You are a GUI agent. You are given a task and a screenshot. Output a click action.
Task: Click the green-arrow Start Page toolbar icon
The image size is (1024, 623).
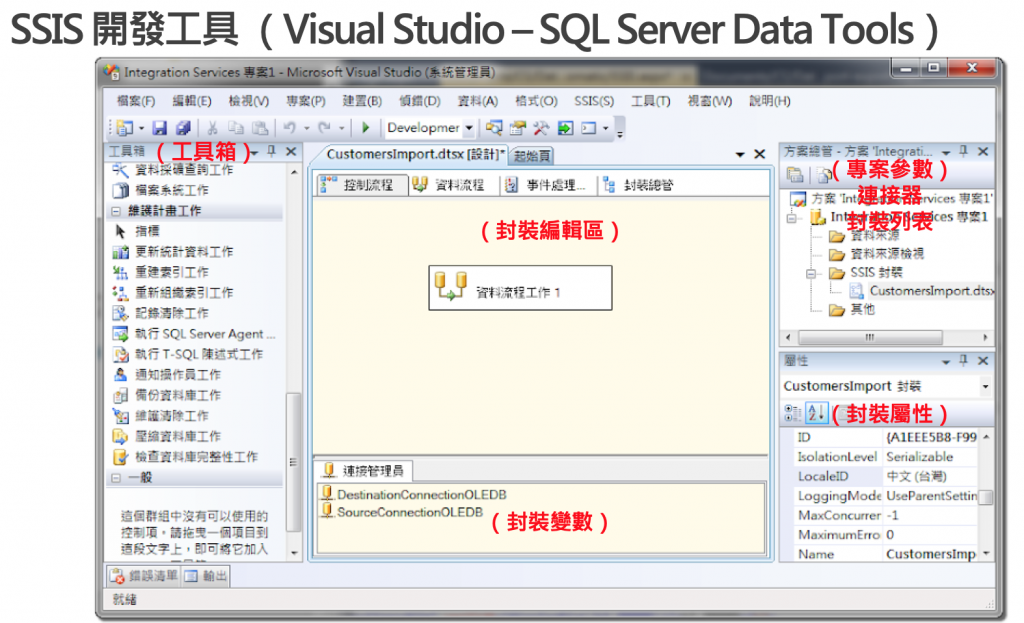pos(566,128)
